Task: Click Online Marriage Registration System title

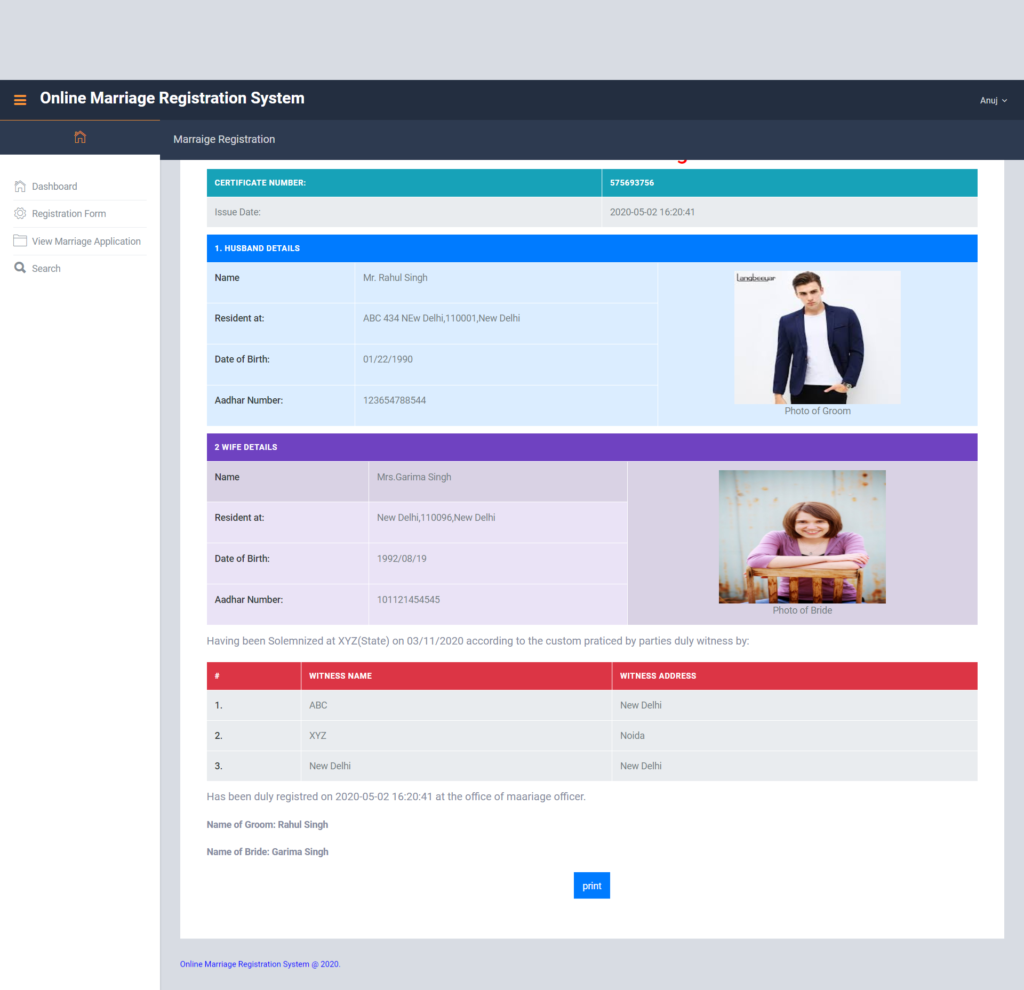Action: (x=171, y=98)
